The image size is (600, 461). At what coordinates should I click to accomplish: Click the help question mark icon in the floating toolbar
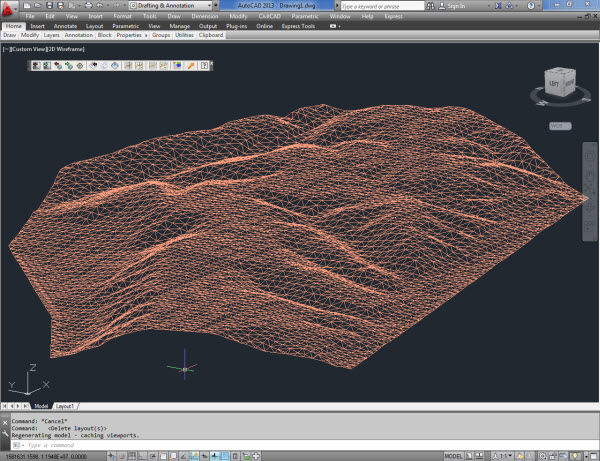tap(204, 66)
